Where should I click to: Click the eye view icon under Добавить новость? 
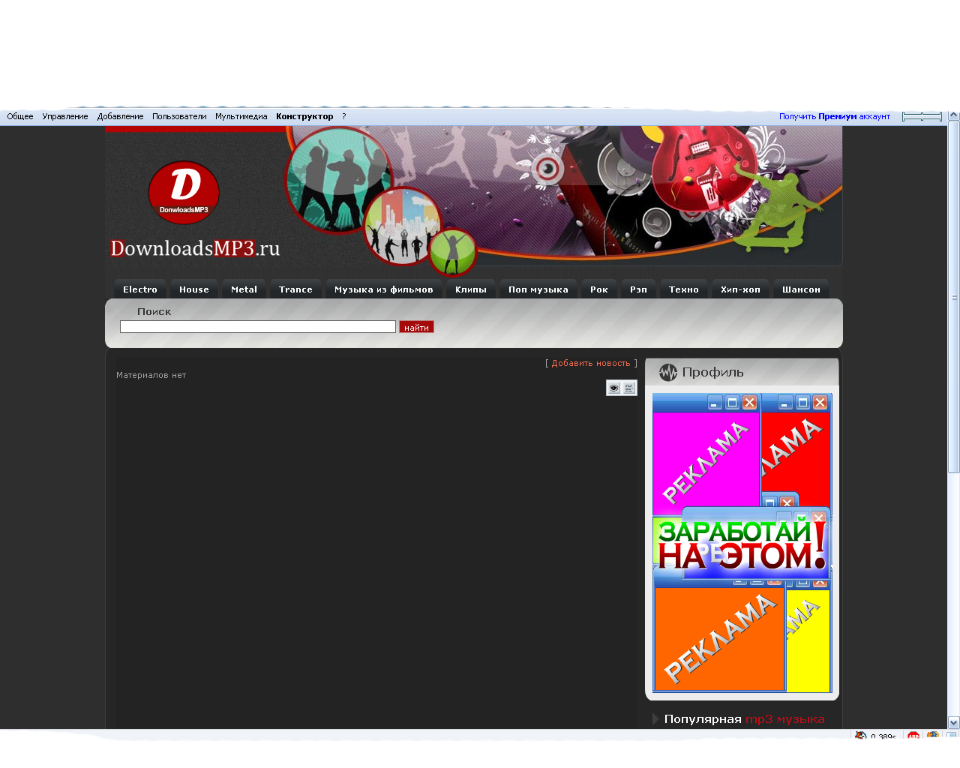613,388
